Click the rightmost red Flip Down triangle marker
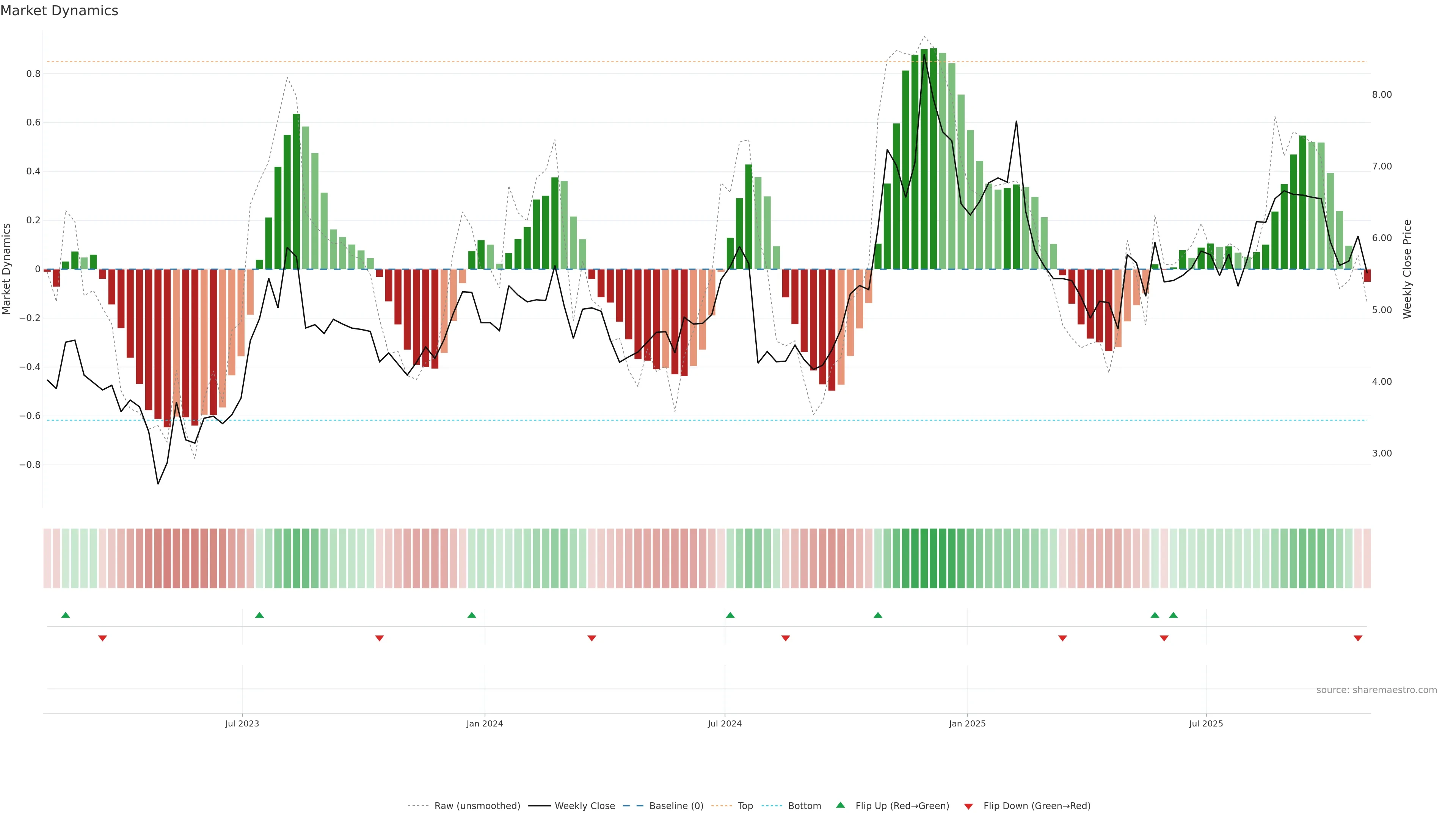The height and width of the screenshot is (819, 1456). pos(1358,638)
